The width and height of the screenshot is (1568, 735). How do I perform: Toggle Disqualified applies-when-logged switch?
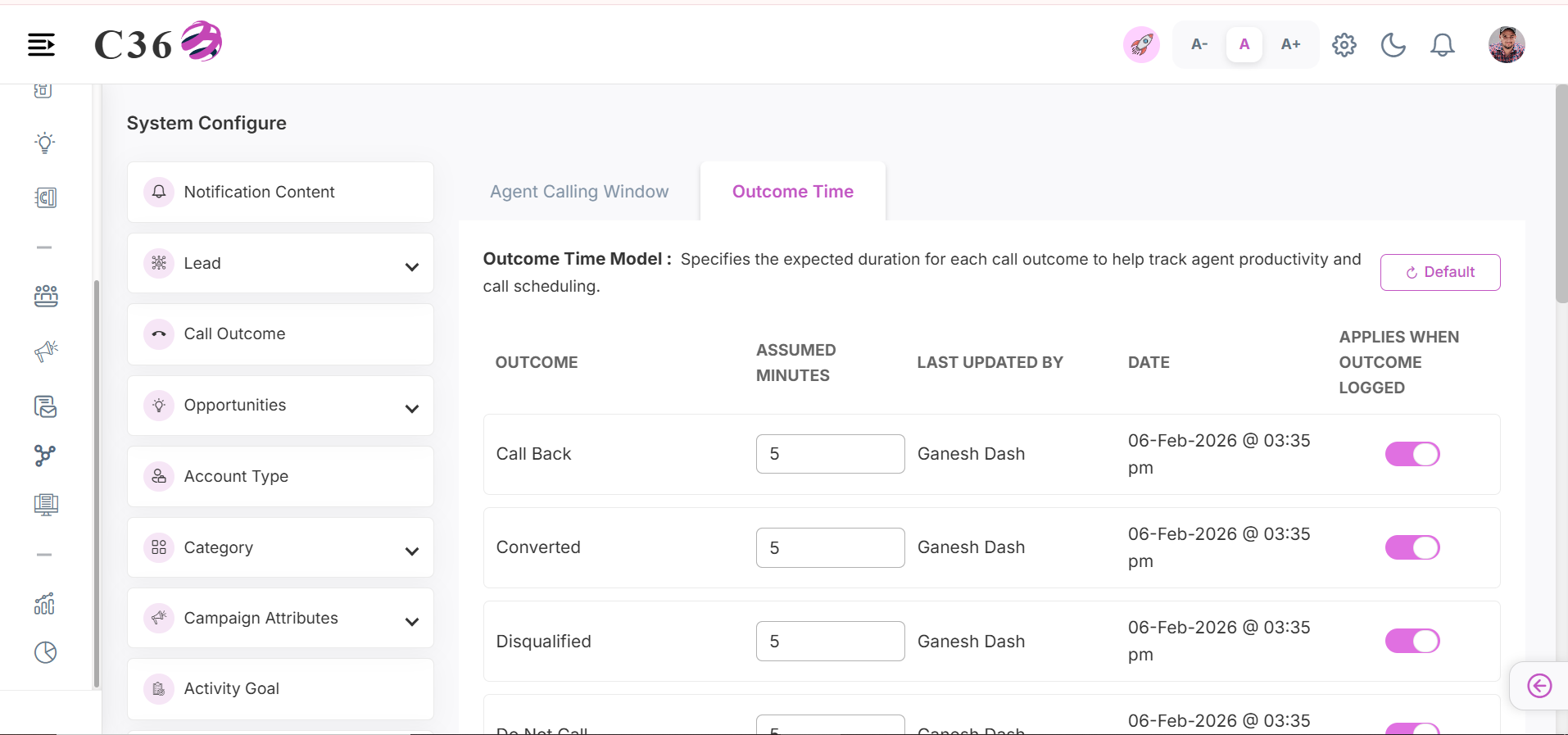(1412, 641)
